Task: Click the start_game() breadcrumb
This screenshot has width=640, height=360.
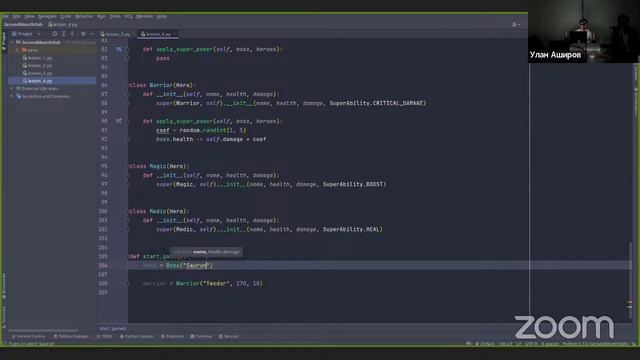Action: point(113,329)
